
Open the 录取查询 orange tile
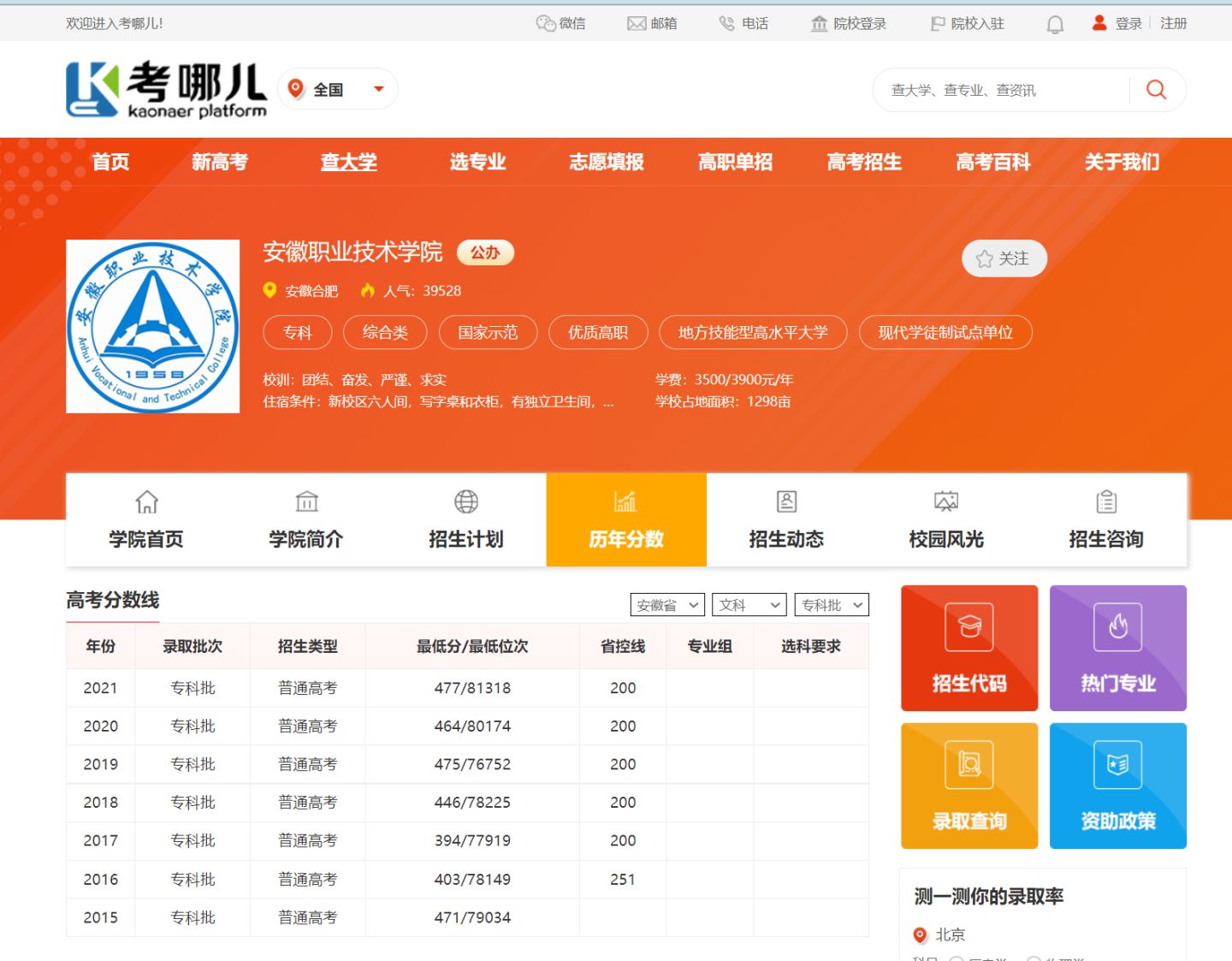969,786
